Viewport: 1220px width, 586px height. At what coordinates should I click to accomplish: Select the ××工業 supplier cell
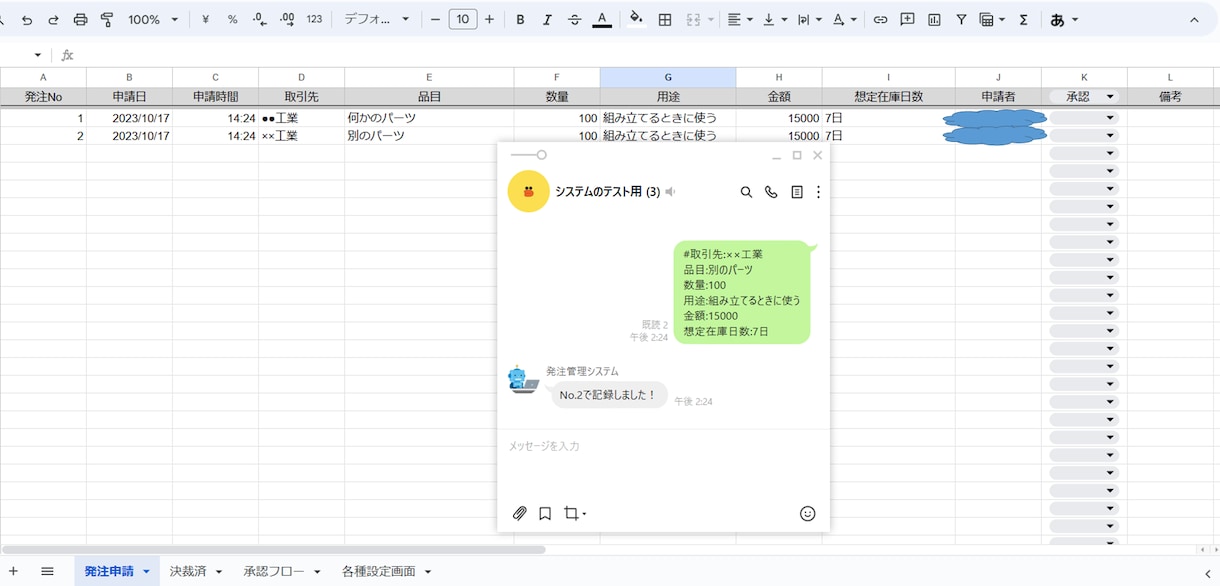coord(301,136)
